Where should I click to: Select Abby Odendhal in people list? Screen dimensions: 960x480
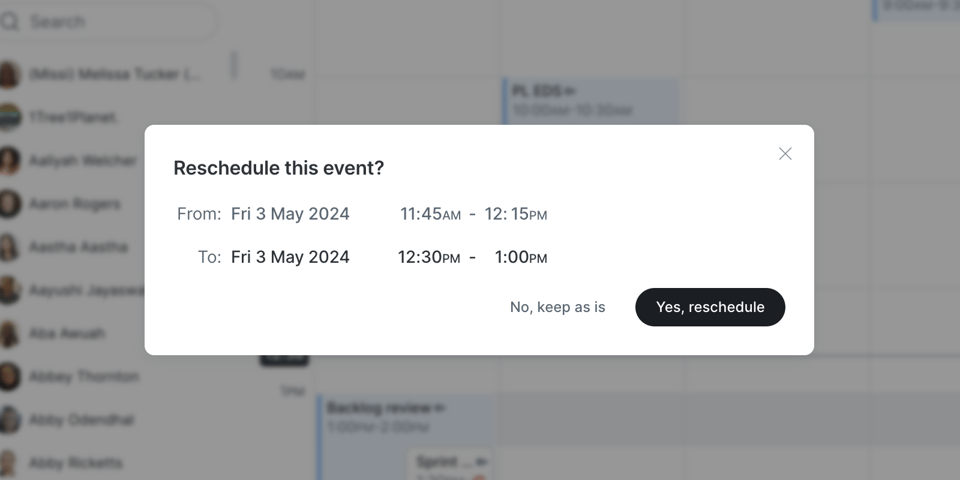(81, 420)
